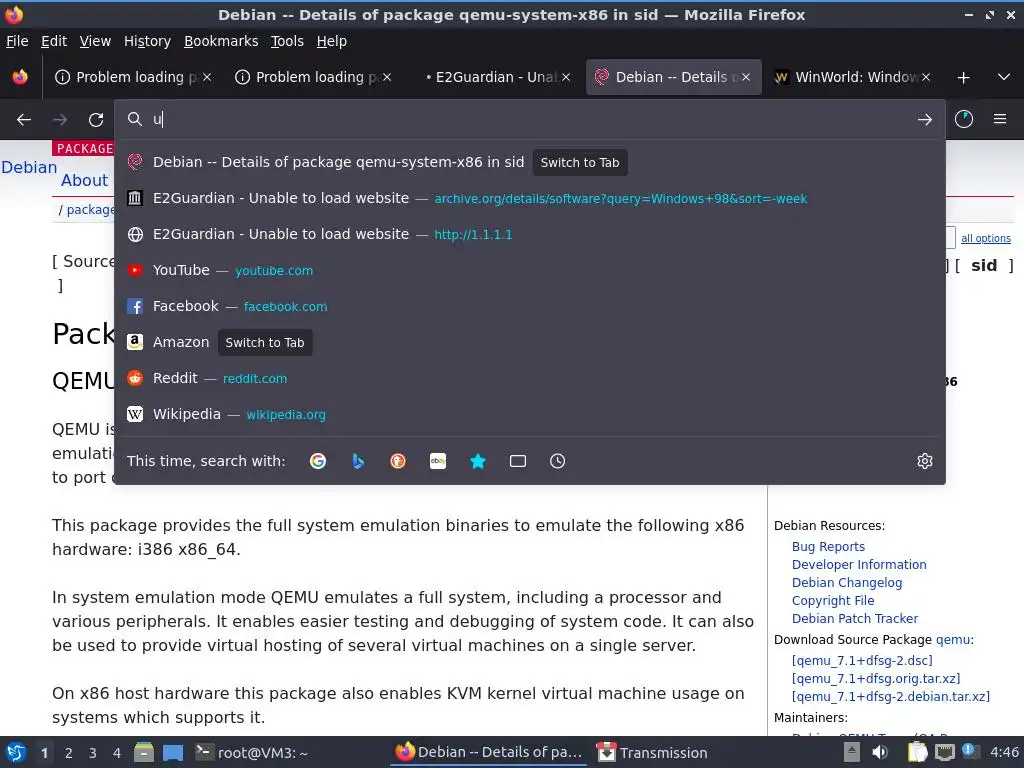Click the address bar text field
The width and height of the screenshot is (1024, 768).
tap(529, 120)
